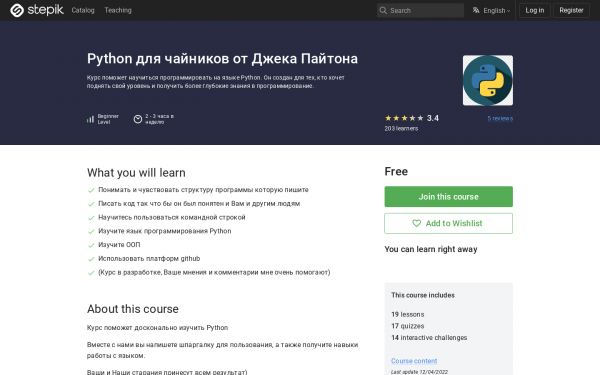Click checkmark next to 'Писать код так'
This screenshot has height=375, width=600.
(91, 204)
